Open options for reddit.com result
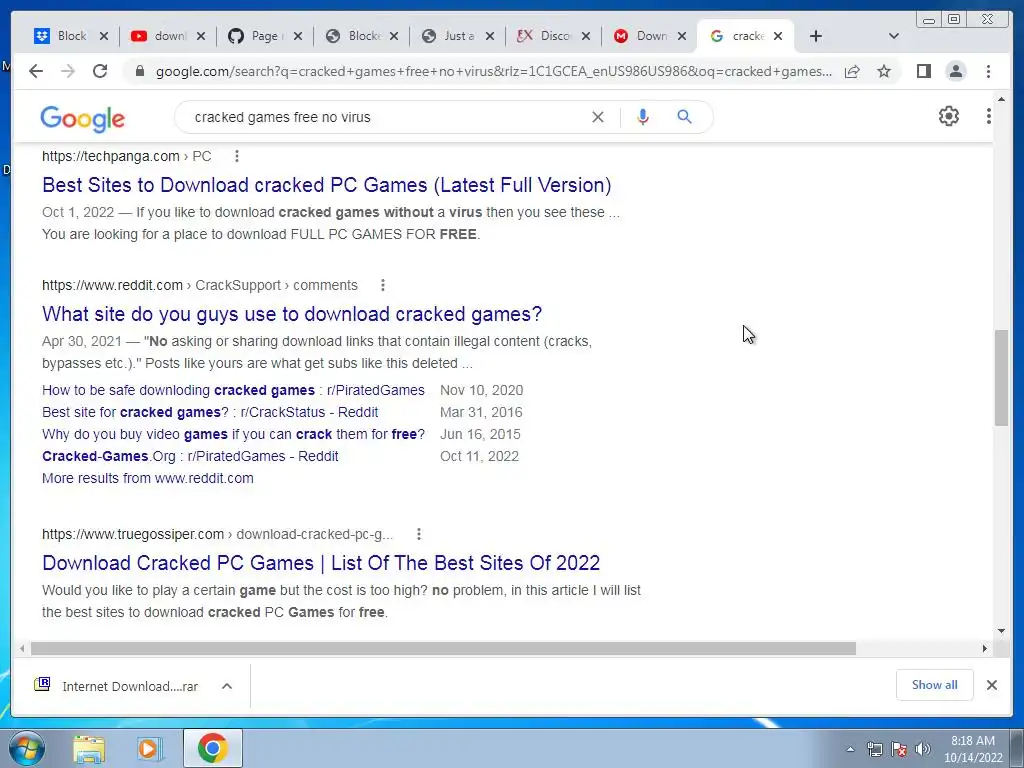The height and width of the screenshot is (768, 1024). [x=383, y=285]
